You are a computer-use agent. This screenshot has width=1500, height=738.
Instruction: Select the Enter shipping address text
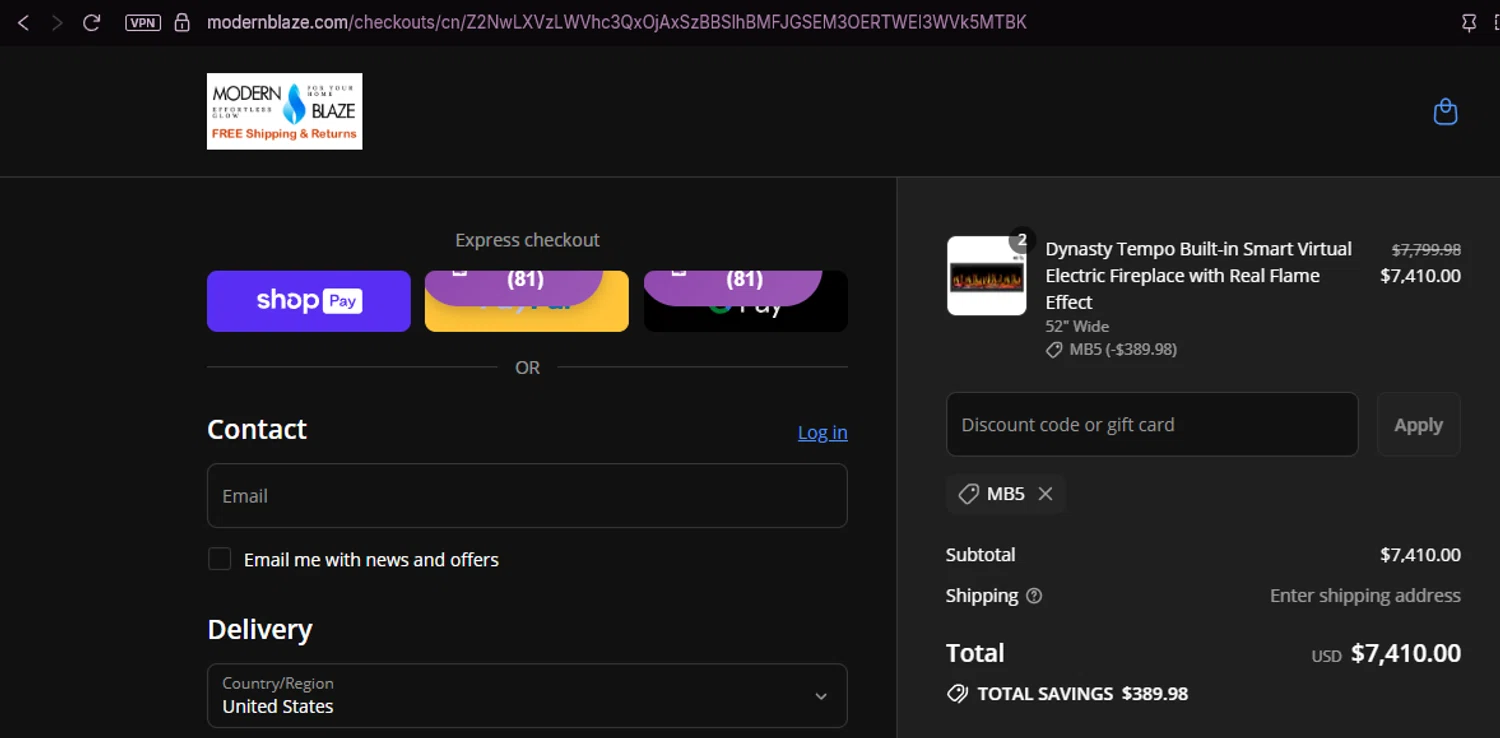click(x=1365, y=595)
